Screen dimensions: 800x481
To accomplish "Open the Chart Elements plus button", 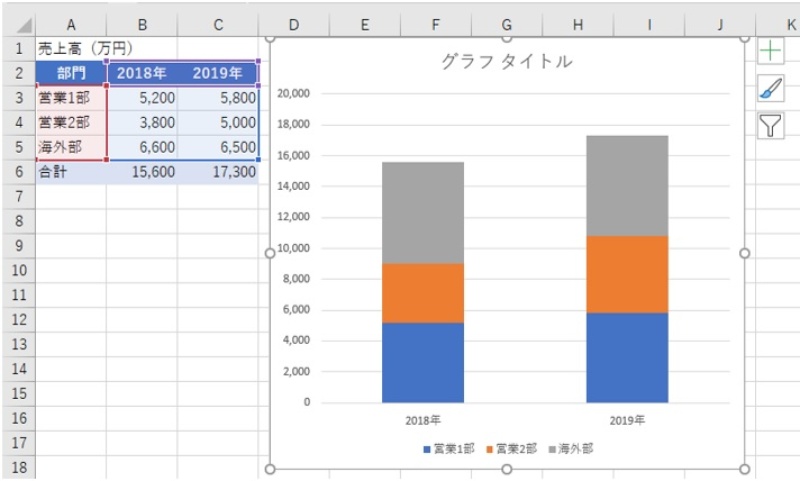I will pyautogui.click(x=770, y=51).
